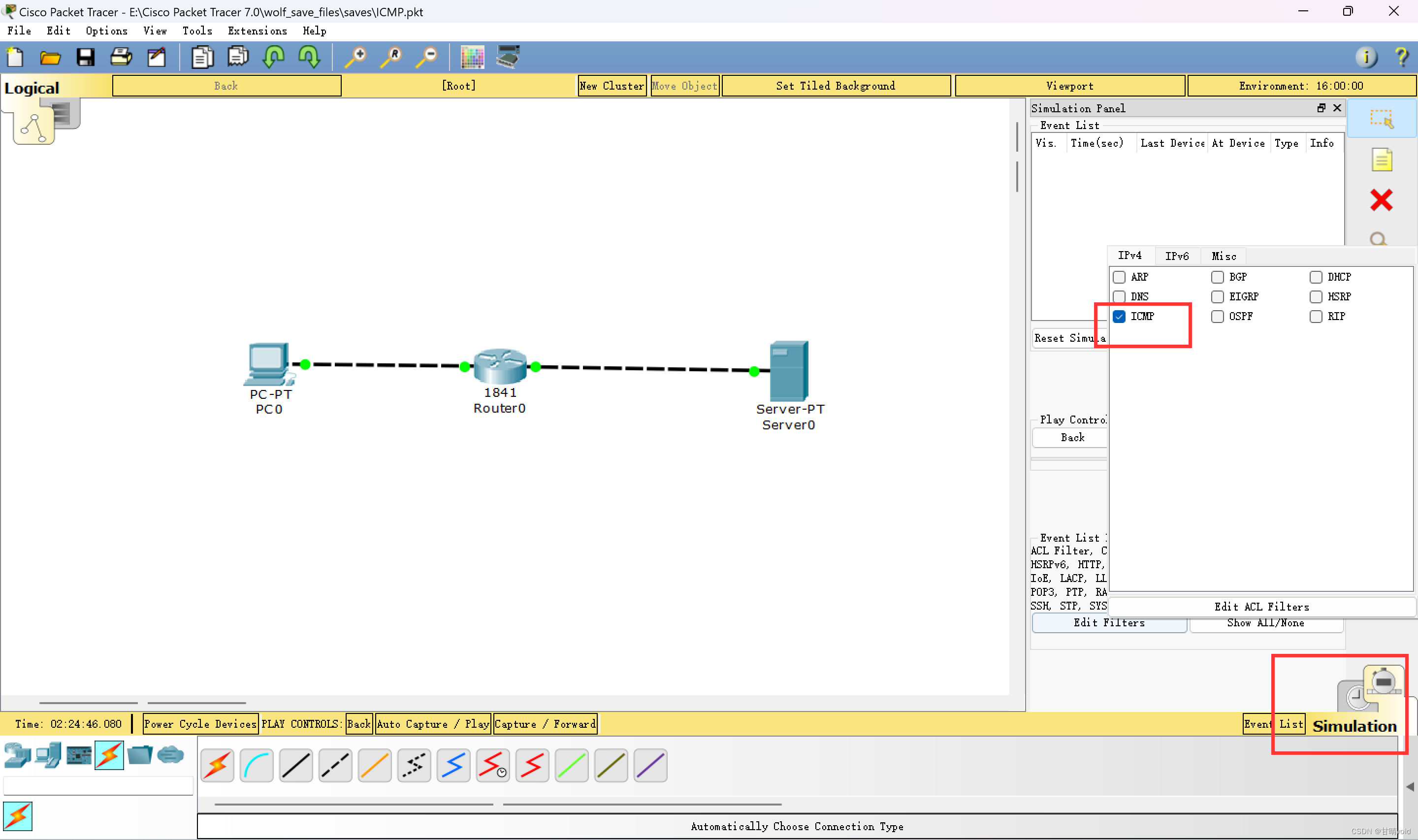Select the End Devices category icon

pos(48,755)
